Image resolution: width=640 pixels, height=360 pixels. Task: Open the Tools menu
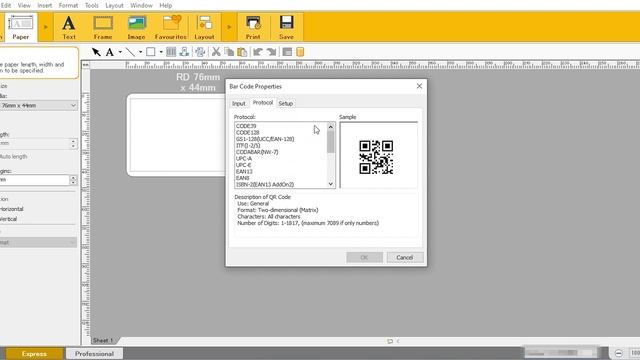[x=91, y=5]
